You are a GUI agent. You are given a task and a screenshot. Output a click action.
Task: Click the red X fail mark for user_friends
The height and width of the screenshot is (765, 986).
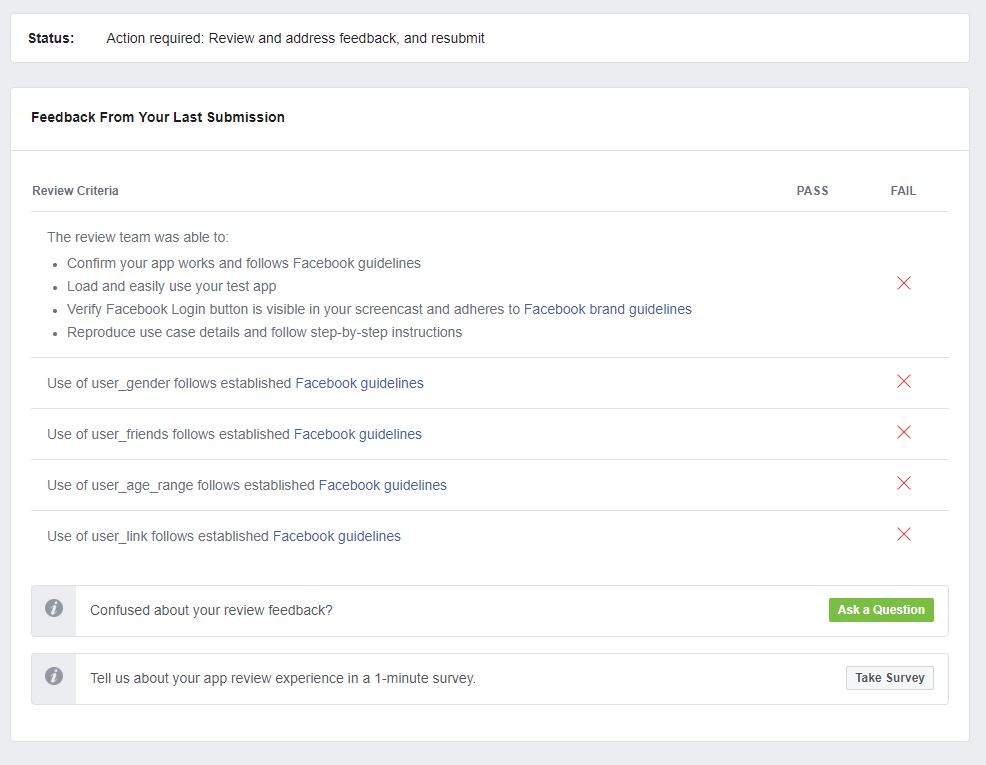pos(904,432)
